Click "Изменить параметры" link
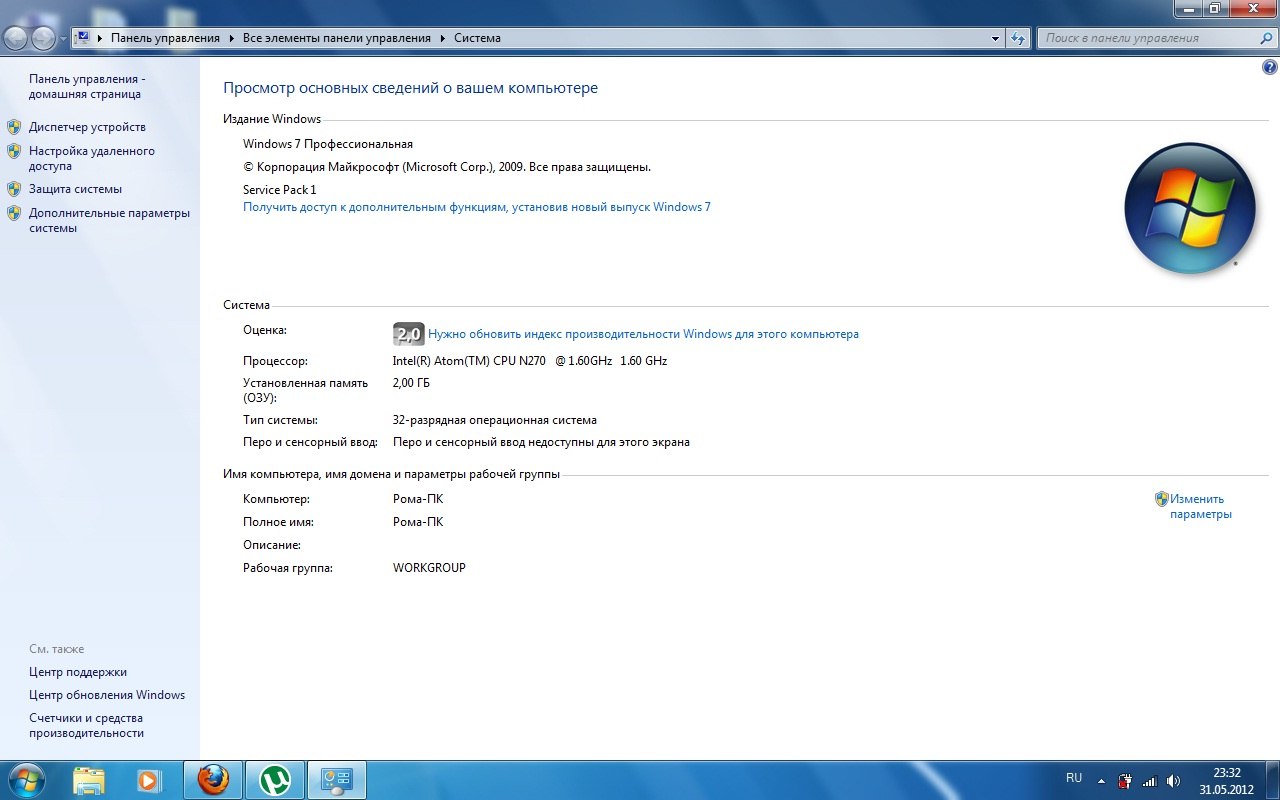The width and height of the screenshot is (1280, 800). pyautogui.click(x=1200, y=506)
